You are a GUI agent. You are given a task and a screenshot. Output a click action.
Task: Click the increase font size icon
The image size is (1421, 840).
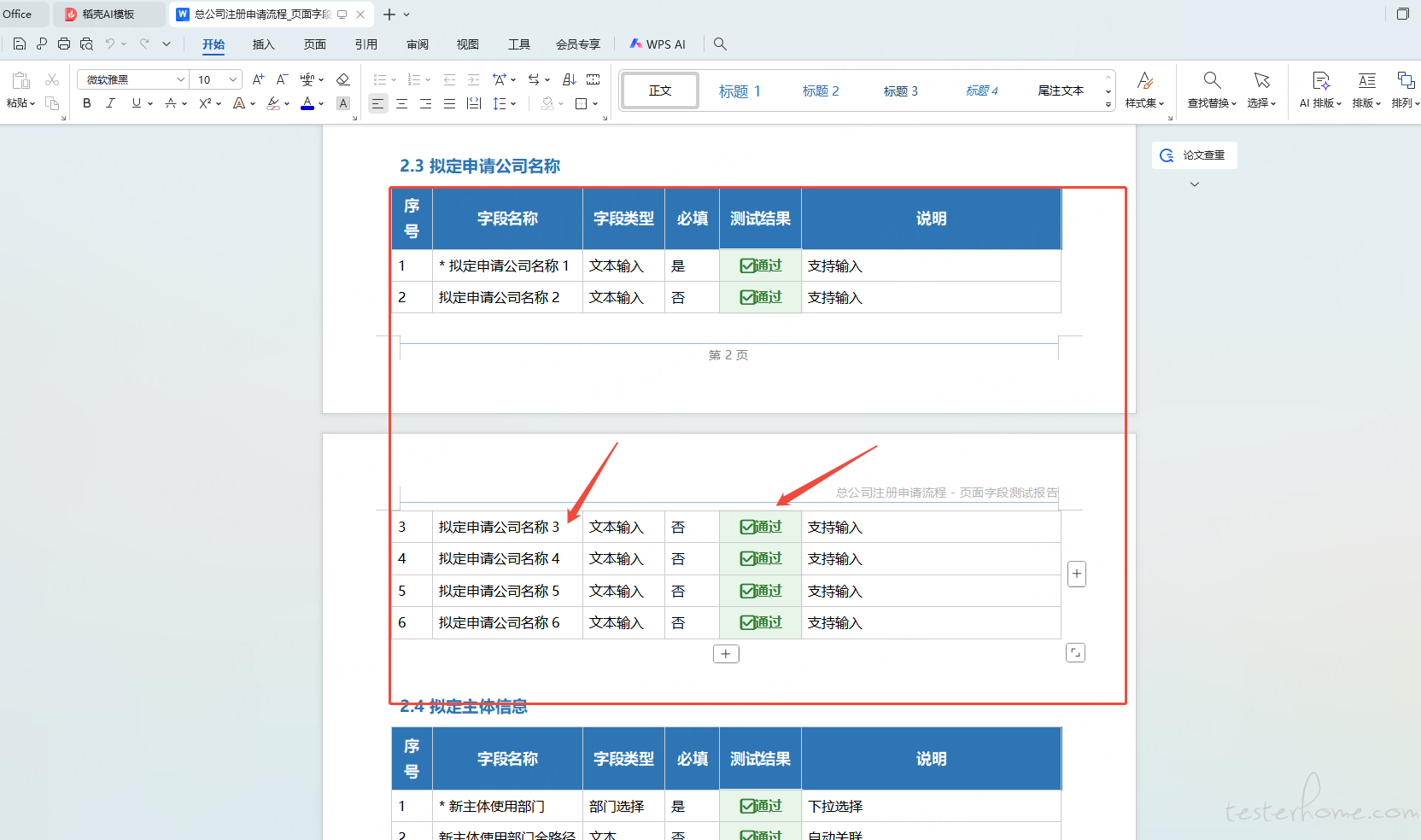coord(258,79)
